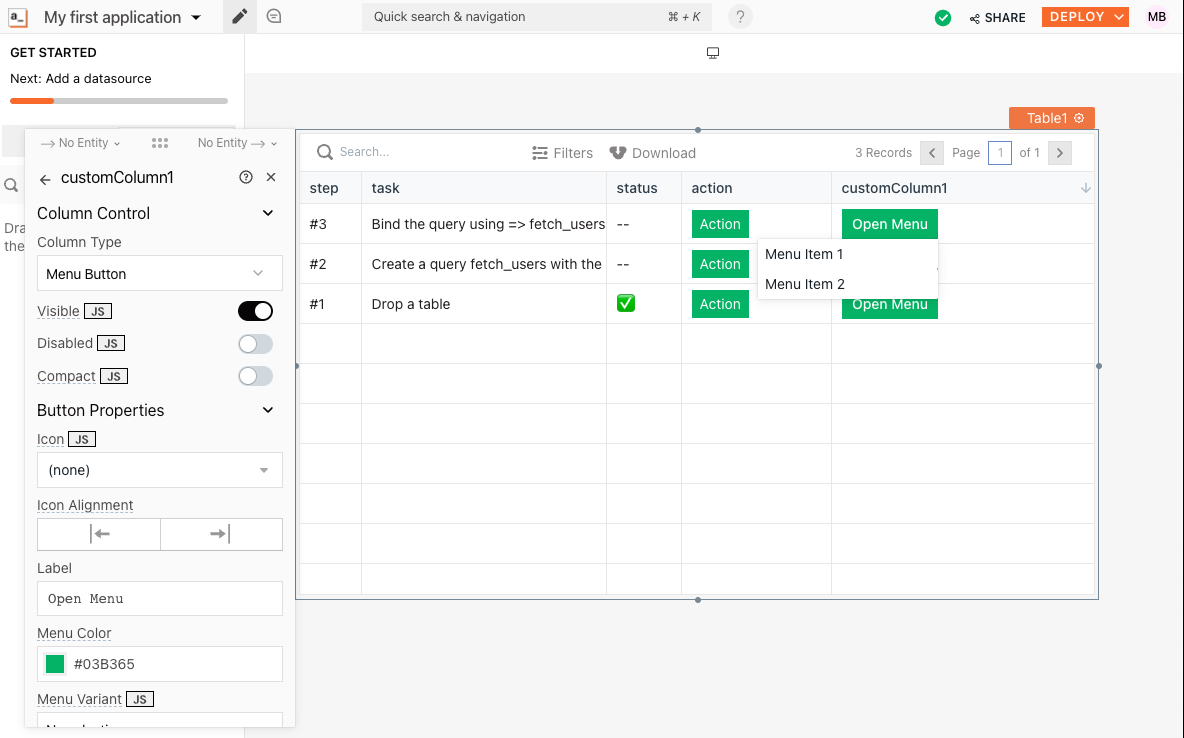Select Menu Item 2
Image resolution: width=1184 pixels, height=738 pixels.
[x=848, y=284]
